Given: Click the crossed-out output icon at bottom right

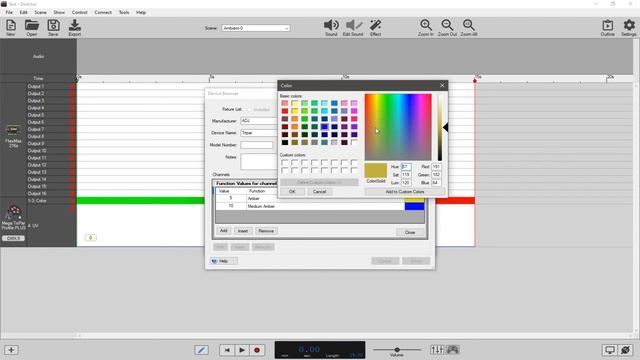Looking at the screenshot, I should point(625,350).
